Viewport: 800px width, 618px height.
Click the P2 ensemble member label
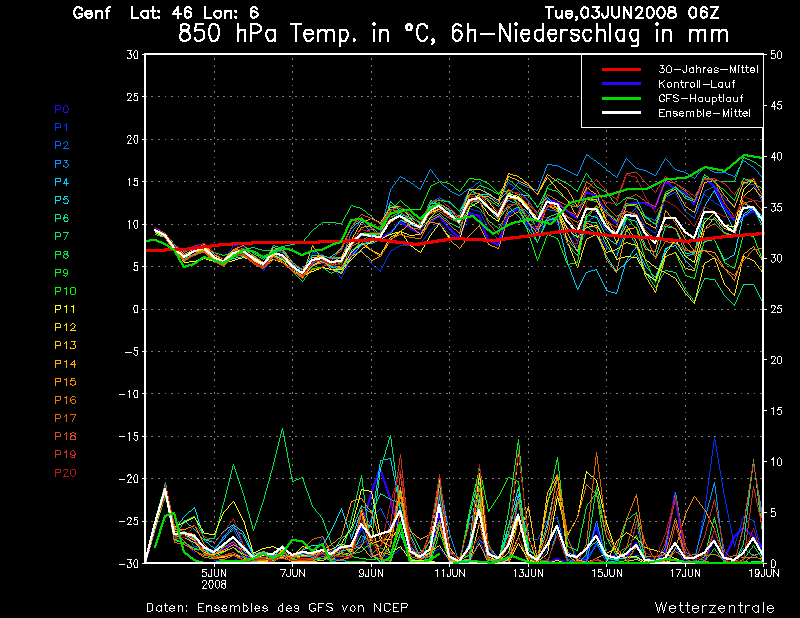62,145
